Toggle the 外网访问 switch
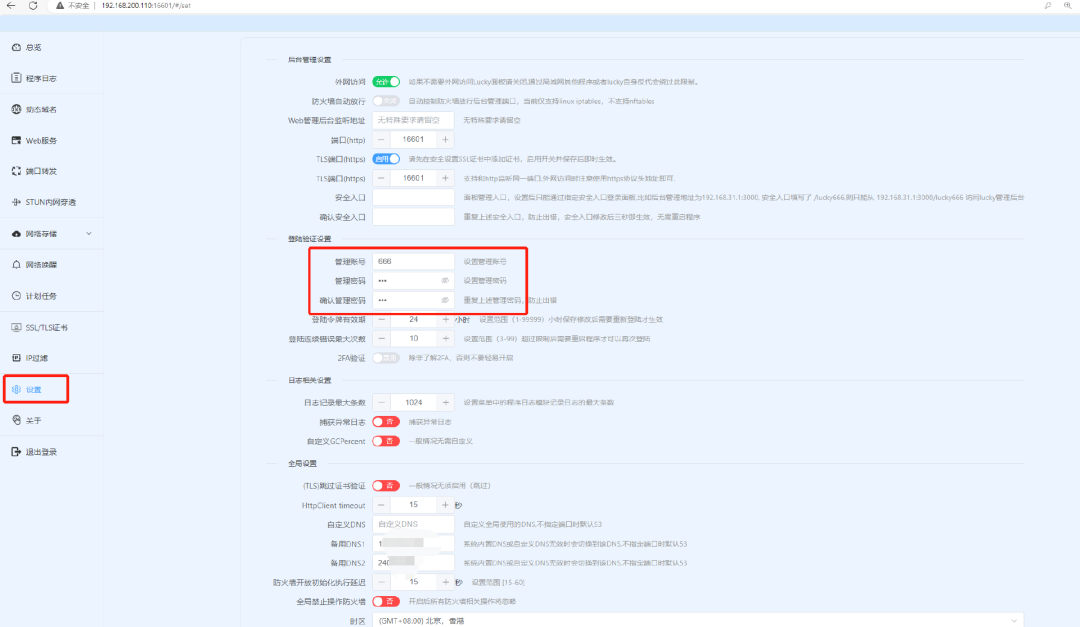This screenshot has width=1080, height=627. pos(386,81)
